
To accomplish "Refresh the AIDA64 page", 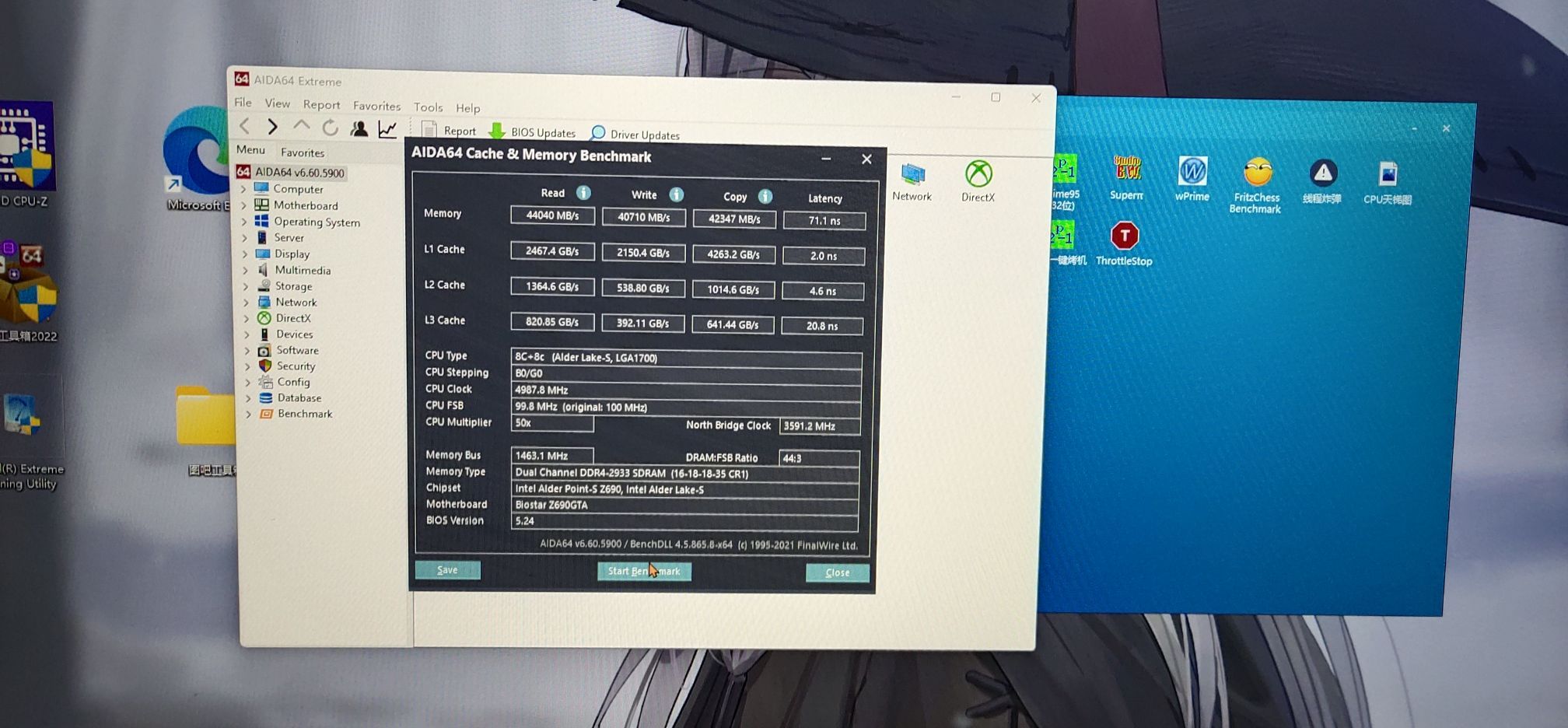I will (x=330, y=128).
